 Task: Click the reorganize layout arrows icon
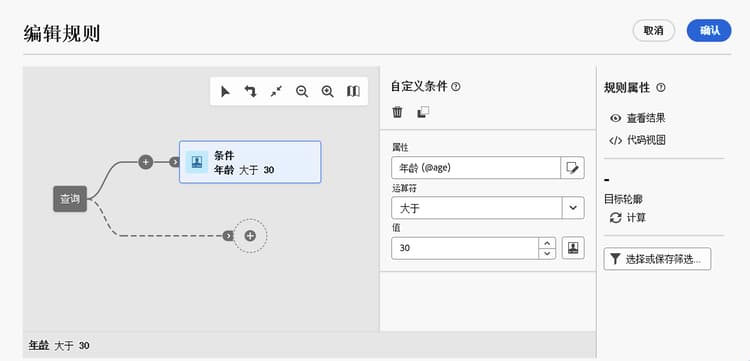point(251,91)
